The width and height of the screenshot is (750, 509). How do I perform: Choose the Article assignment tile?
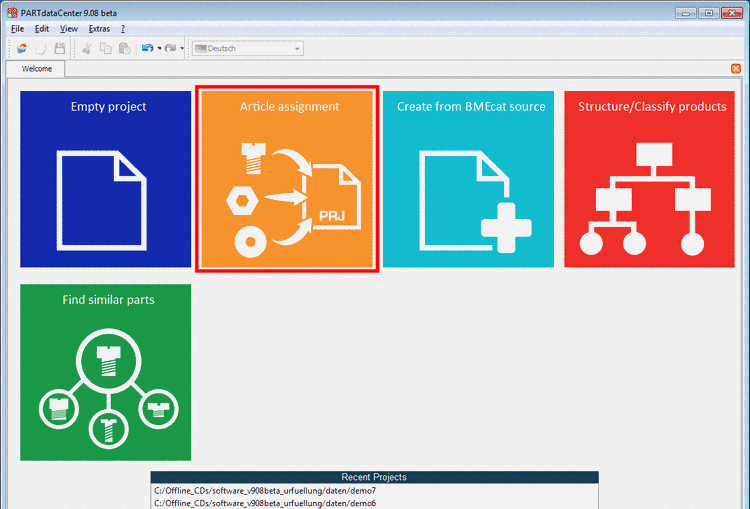pyautogui.click(x=287, y=179)
